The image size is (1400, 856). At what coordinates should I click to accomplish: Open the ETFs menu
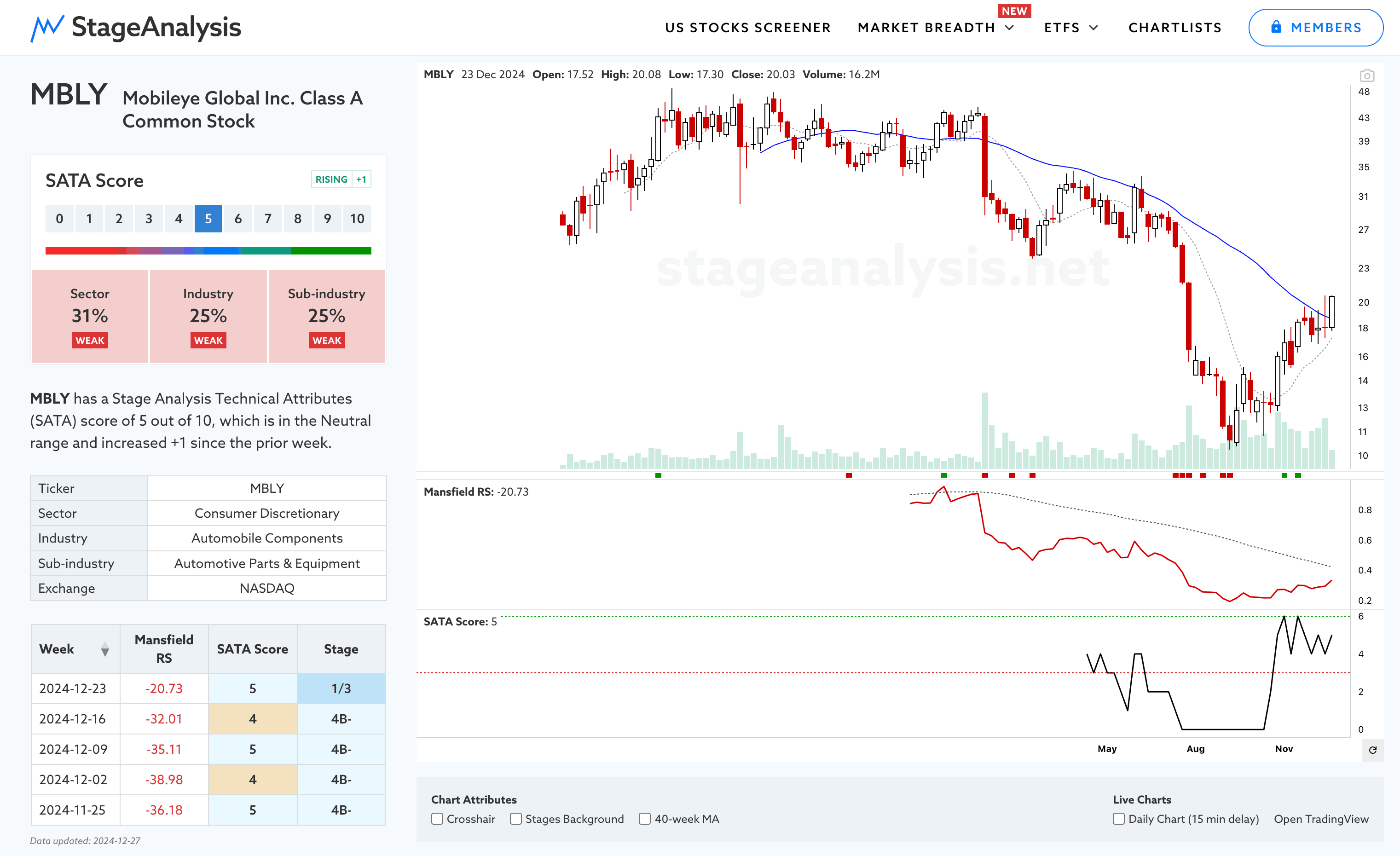tap(1061, 28)
